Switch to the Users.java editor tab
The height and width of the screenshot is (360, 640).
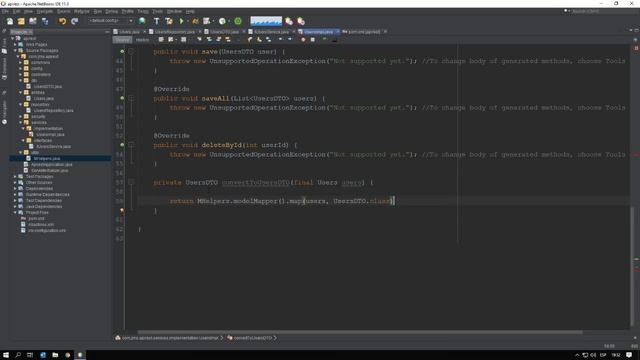(x=129, y=31)
